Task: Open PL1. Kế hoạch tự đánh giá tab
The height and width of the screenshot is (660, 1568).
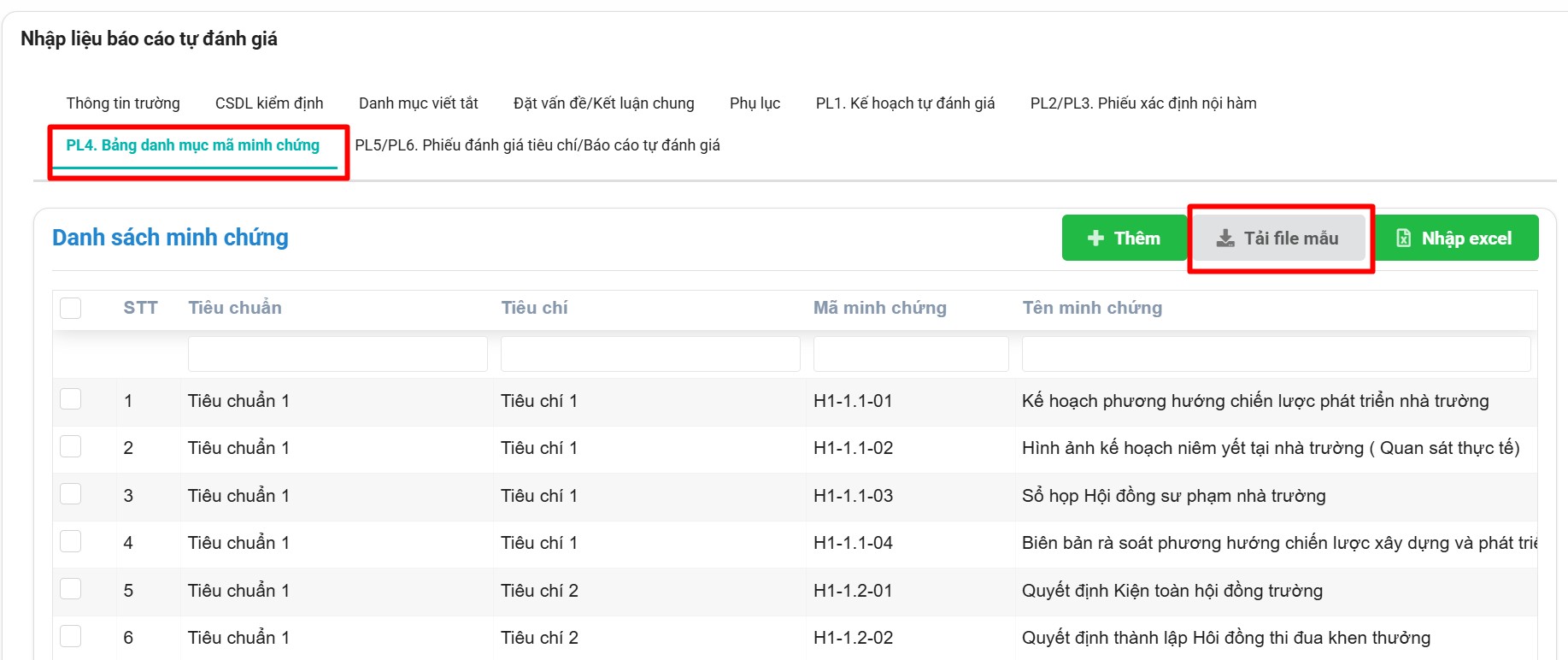Action: pos(905,103)
